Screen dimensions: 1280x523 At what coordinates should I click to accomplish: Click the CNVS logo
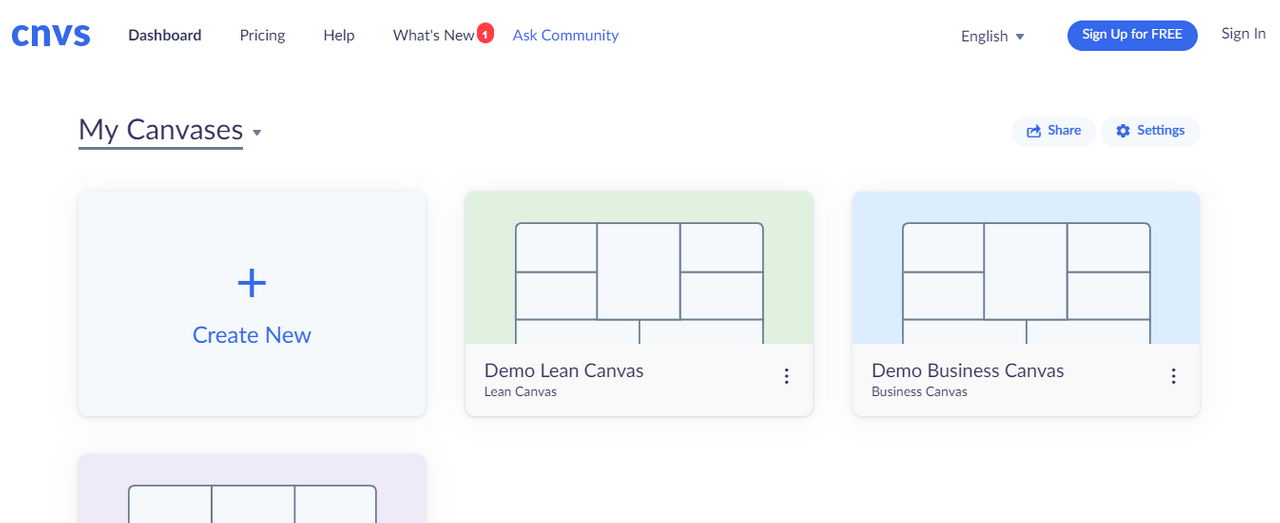coord(51,35)
